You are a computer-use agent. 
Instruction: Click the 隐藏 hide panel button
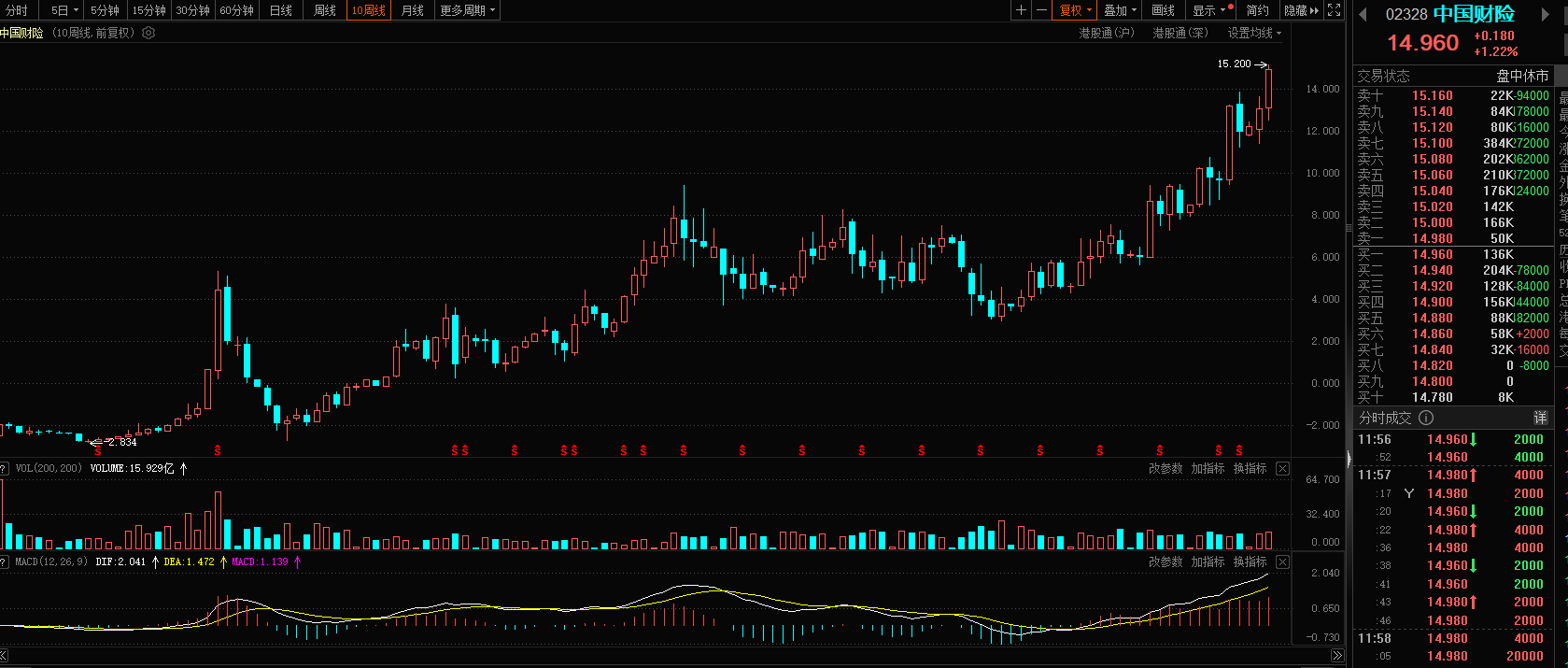(x=1302, y=10)
